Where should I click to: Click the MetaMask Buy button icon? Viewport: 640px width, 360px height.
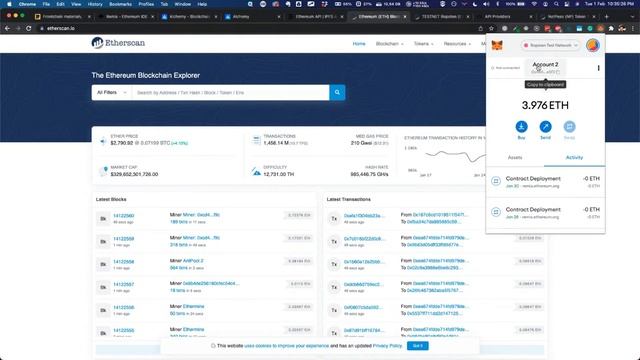pyautogui.click(x=521, y=127)
